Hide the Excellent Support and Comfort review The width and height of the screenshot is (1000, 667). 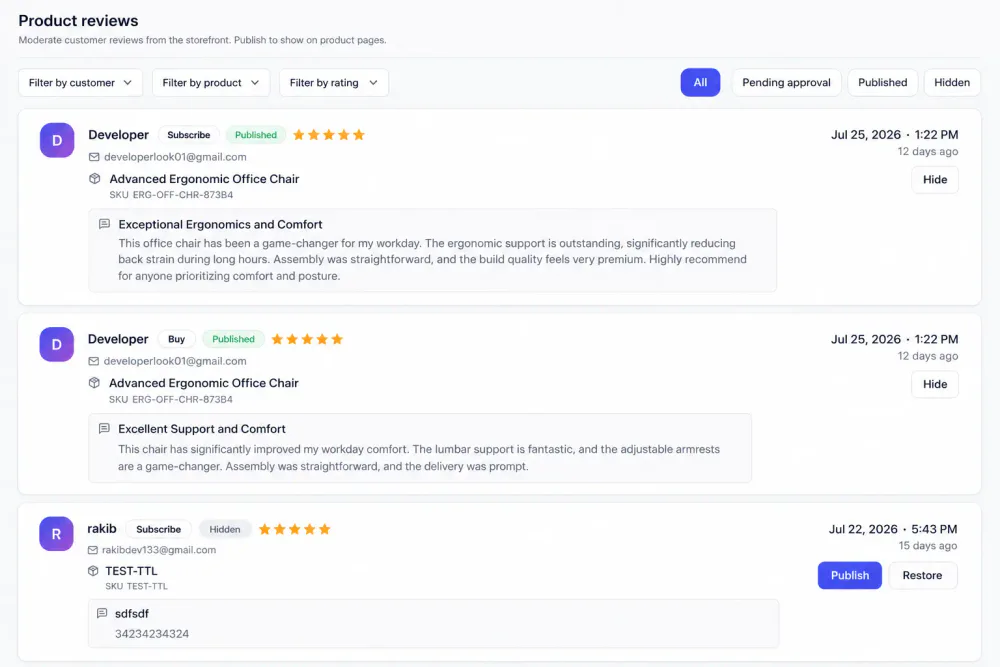935,385
